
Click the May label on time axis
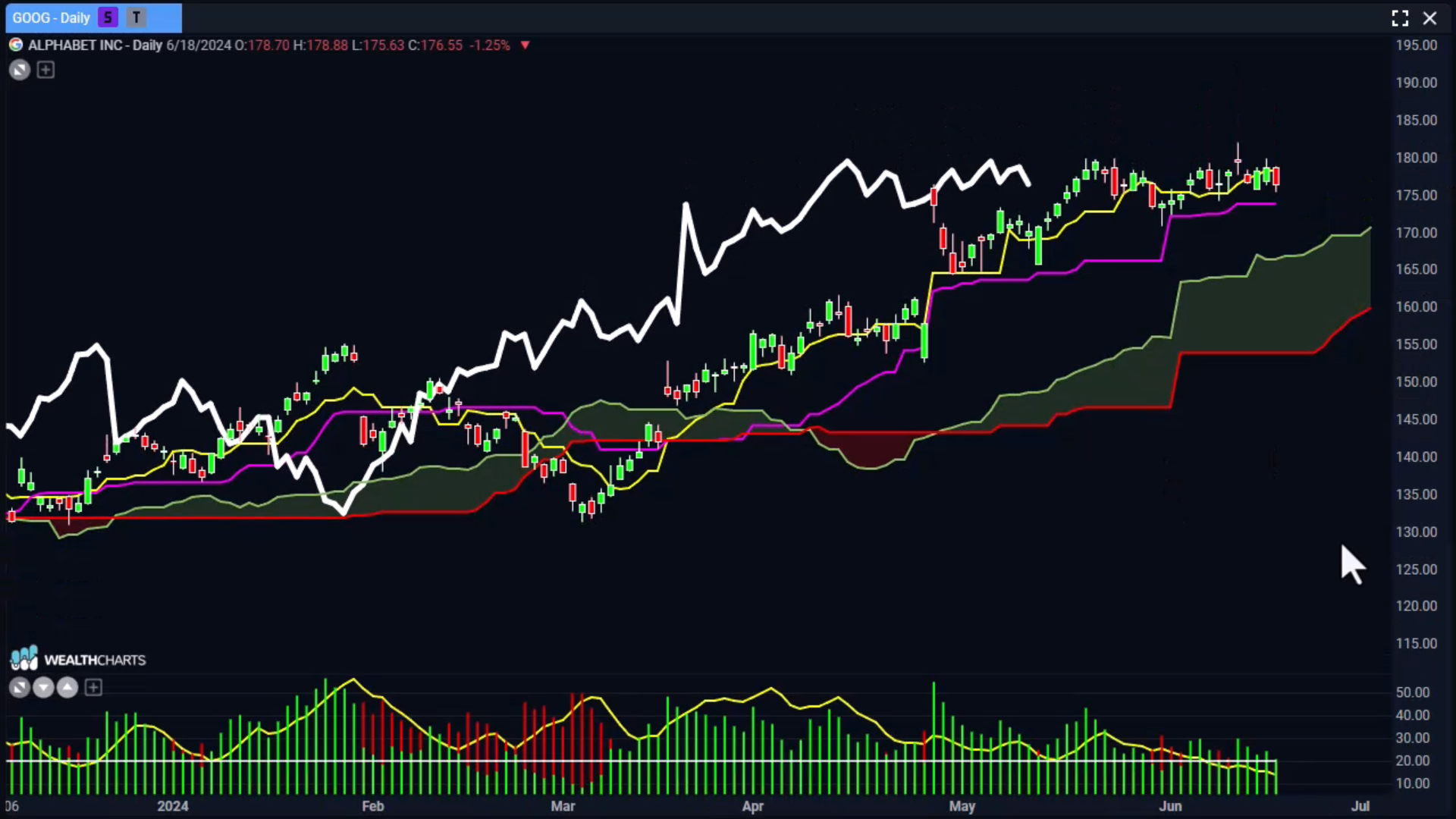click(x=962, y=806)
